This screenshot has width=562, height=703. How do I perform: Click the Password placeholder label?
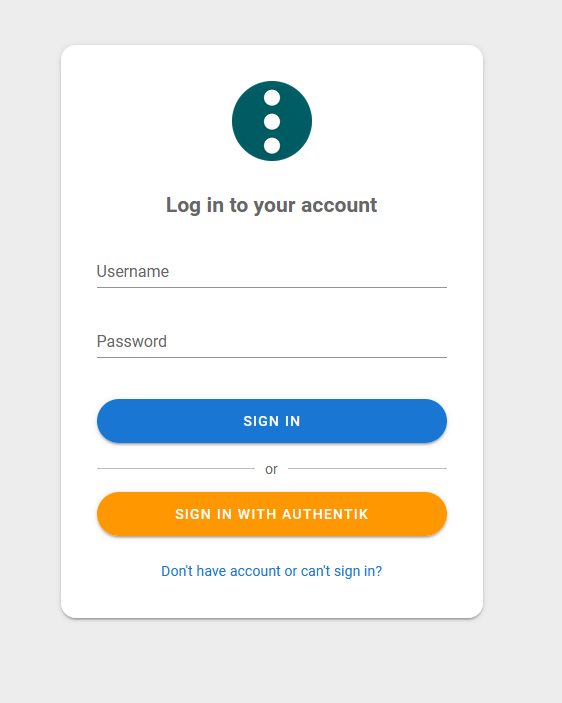[x=132, y=342]
